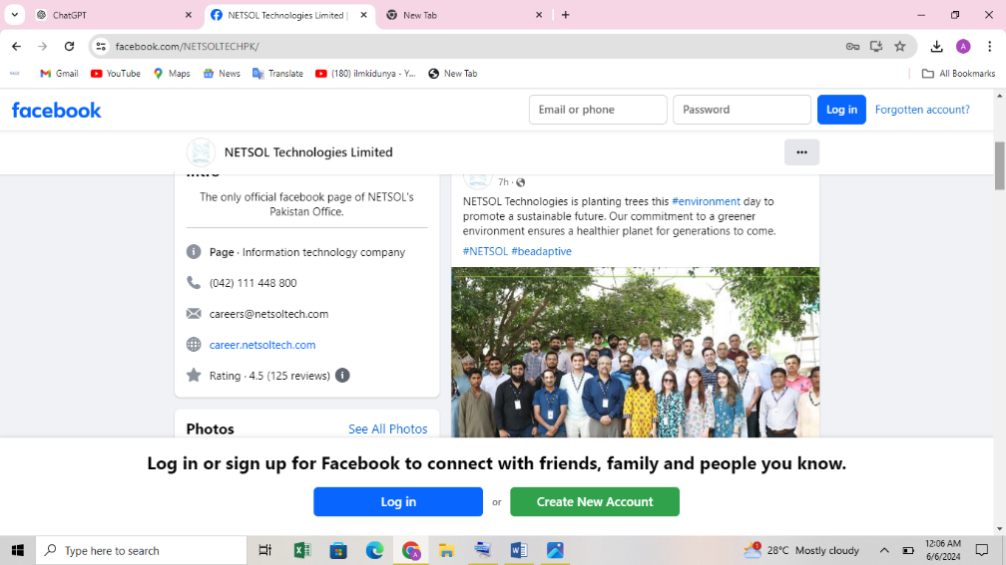Image resolution: width=1006 pixels, height=565 pixels.
Task: Close the ChatGPT tab
Action: pyautogui.click(x=188, y=15)
